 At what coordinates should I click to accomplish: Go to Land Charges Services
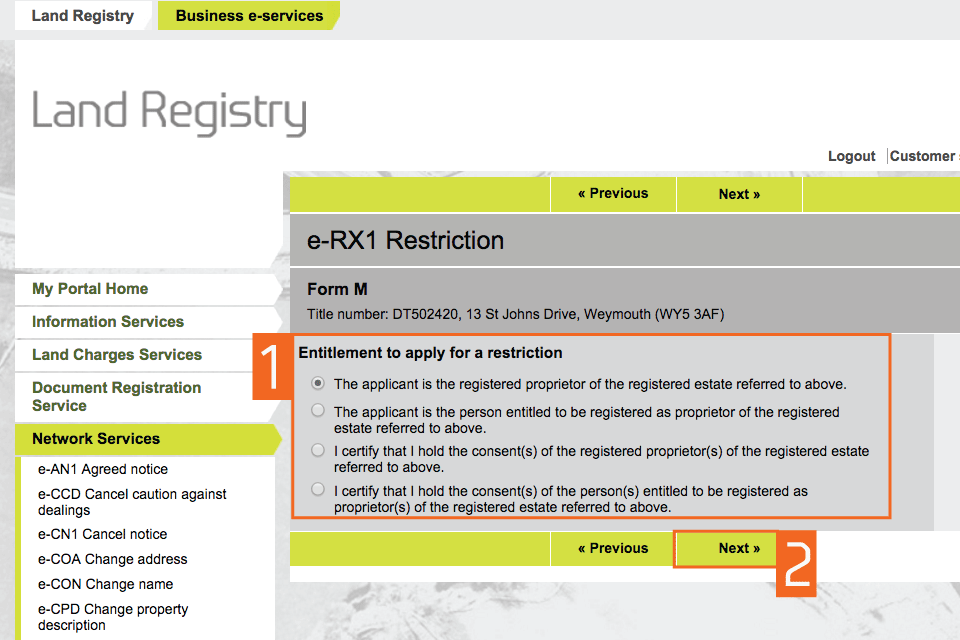117,355
